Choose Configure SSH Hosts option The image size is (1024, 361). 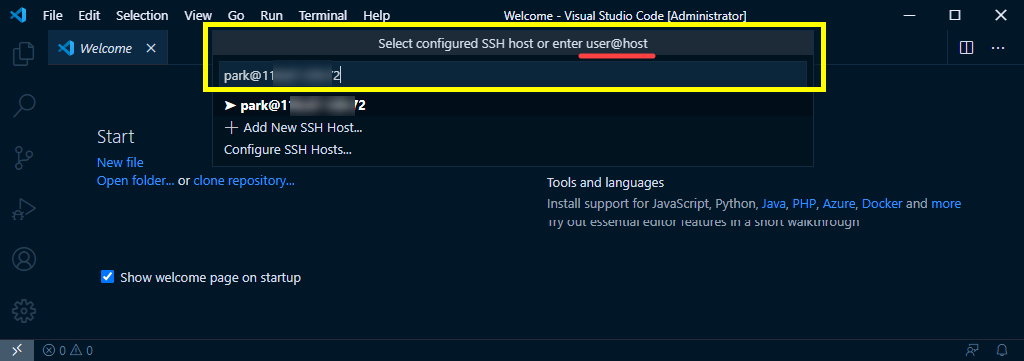pyautogui.click(x=513, y=149)
